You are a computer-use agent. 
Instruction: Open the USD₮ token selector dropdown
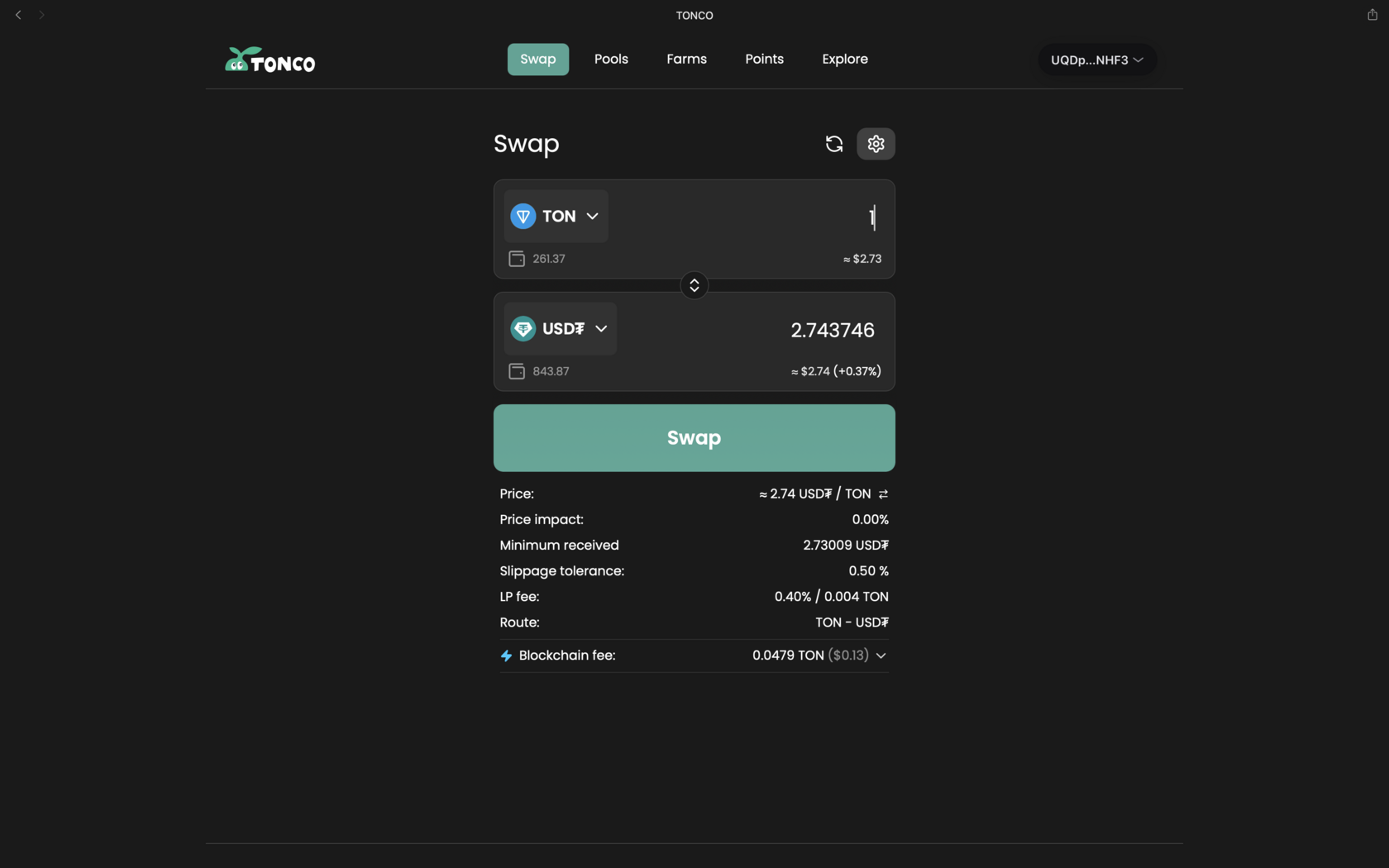pyautogui.click(x=561, y=329)
